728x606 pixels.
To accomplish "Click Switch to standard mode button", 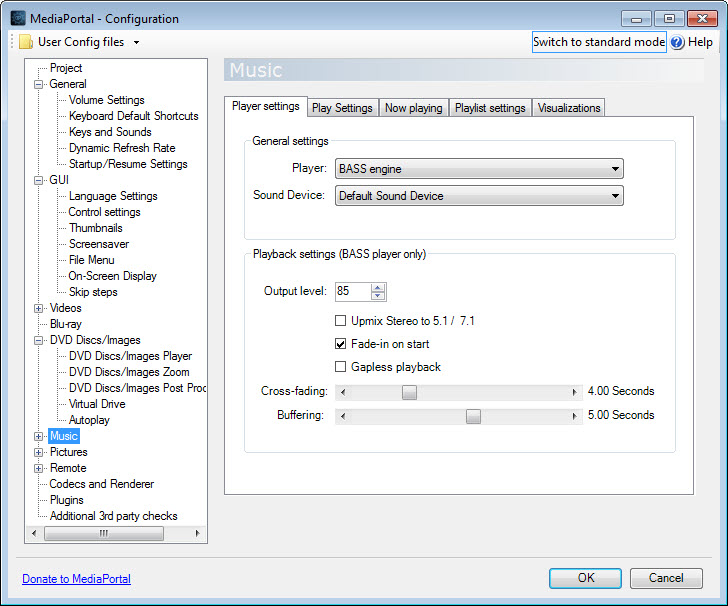I will coord(599,42).
